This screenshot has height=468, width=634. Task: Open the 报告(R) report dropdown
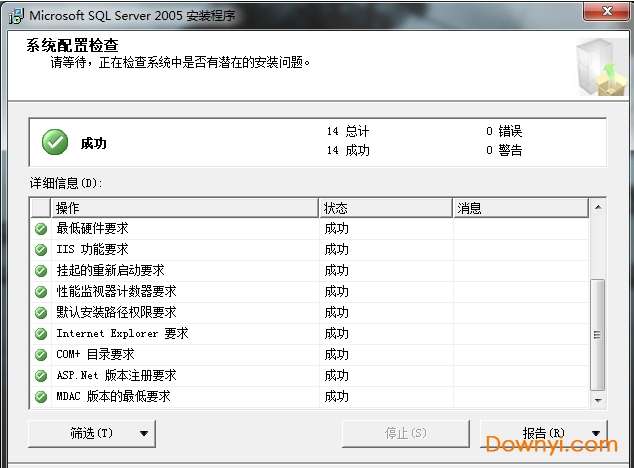(x=543, y=434)
